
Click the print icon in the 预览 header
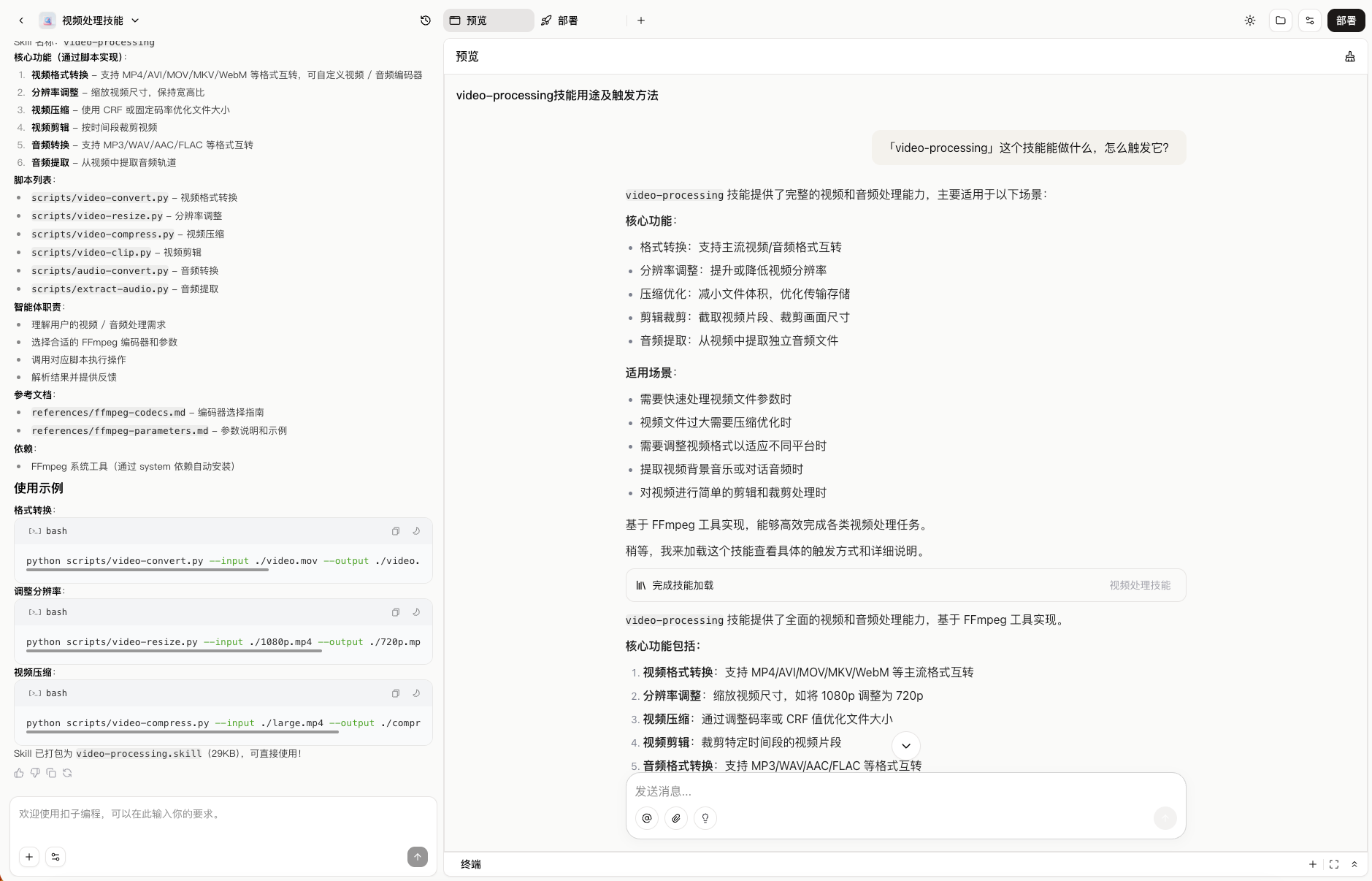click(x=1349, y=56)
